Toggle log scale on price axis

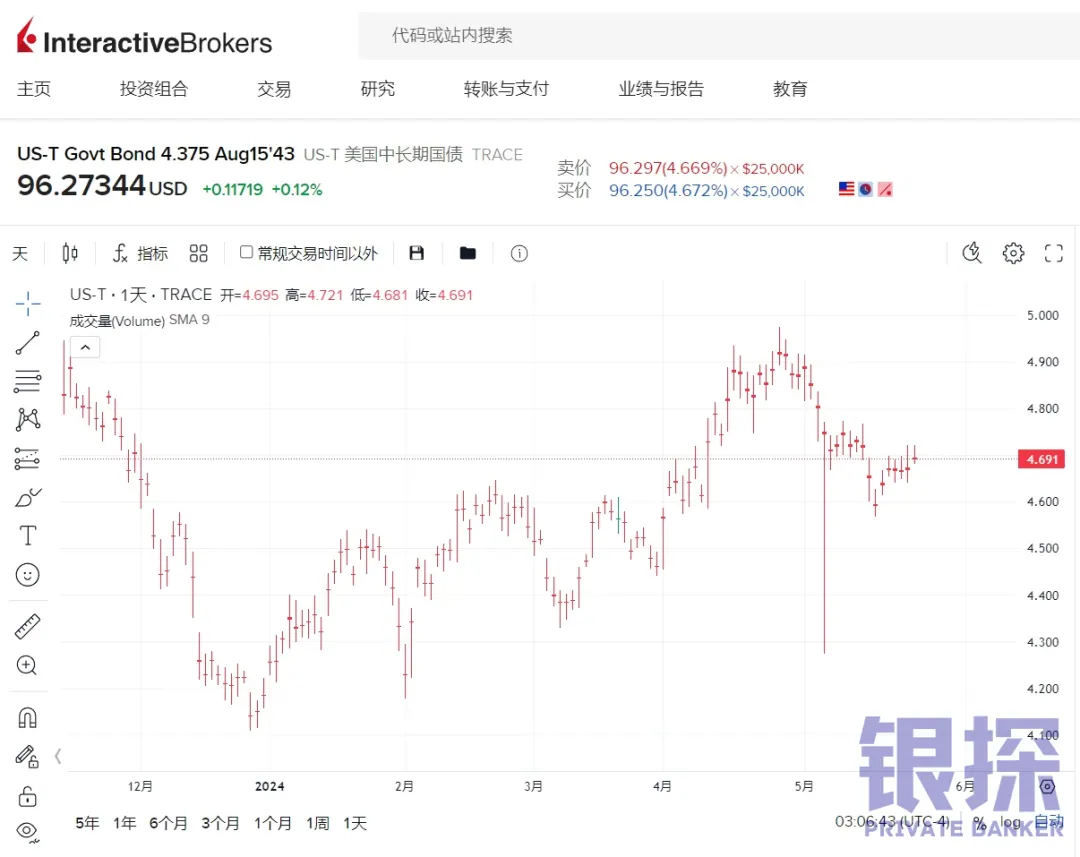(1010, 821)
